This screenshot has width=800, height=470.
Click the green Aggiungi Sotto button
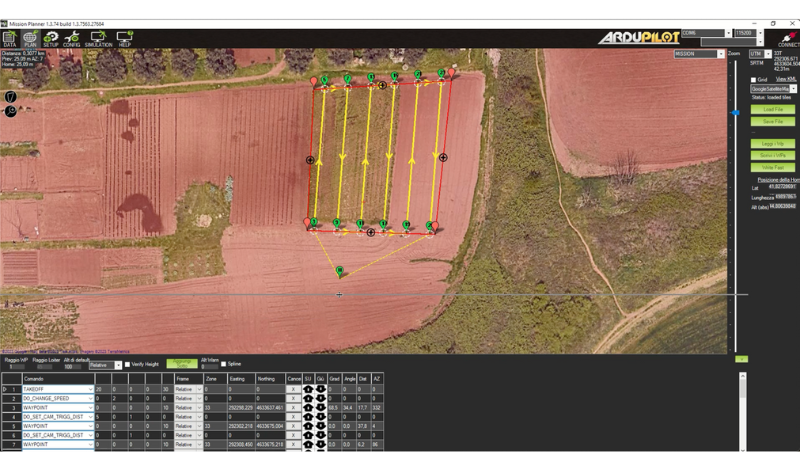182,363
